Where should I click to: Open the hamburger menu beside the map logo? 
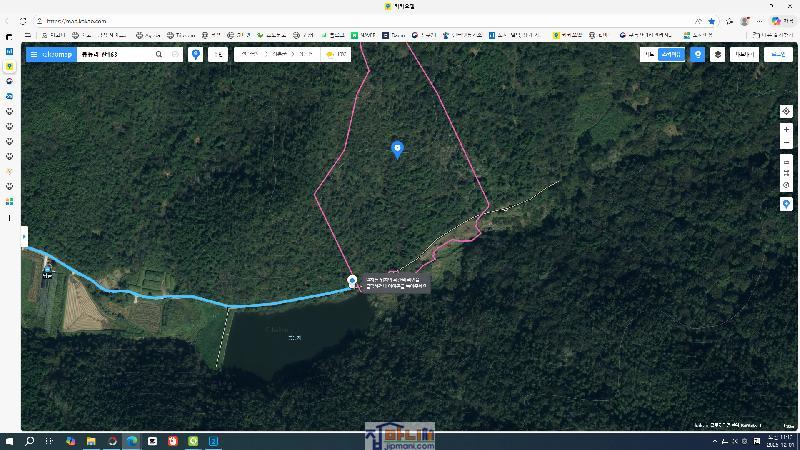(34, 55)
